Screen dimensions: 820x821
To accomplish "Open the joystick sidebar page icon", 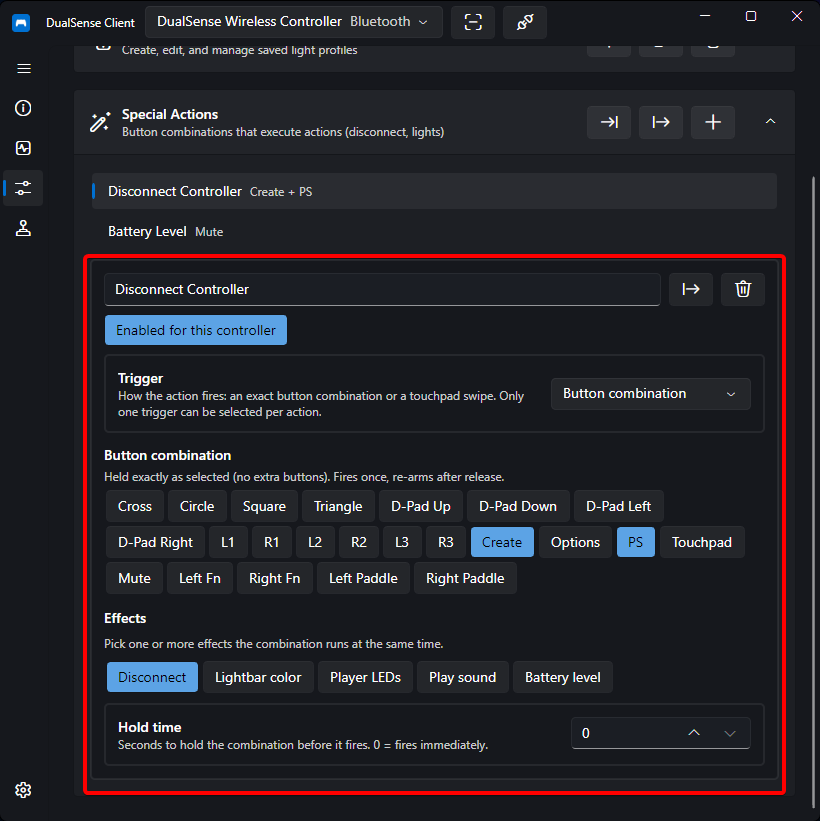I will click(23, 228).
